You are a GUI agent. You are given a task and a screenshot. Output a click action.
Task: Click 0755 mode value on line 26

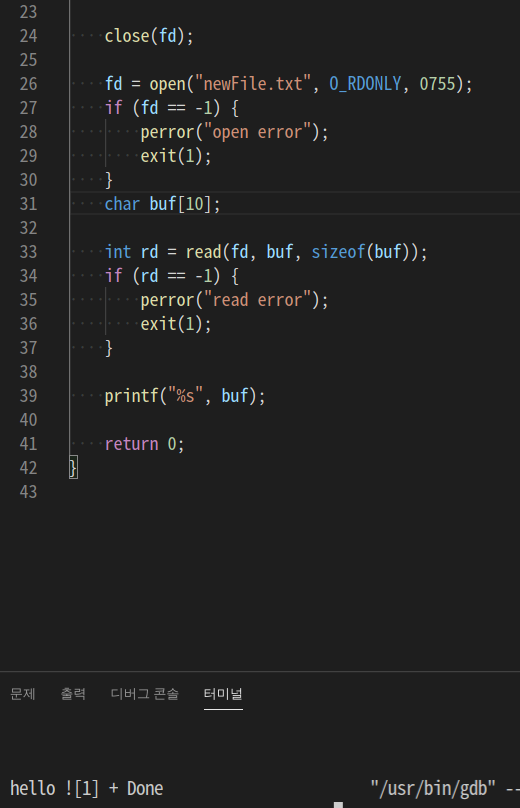(x=437, y=84)
